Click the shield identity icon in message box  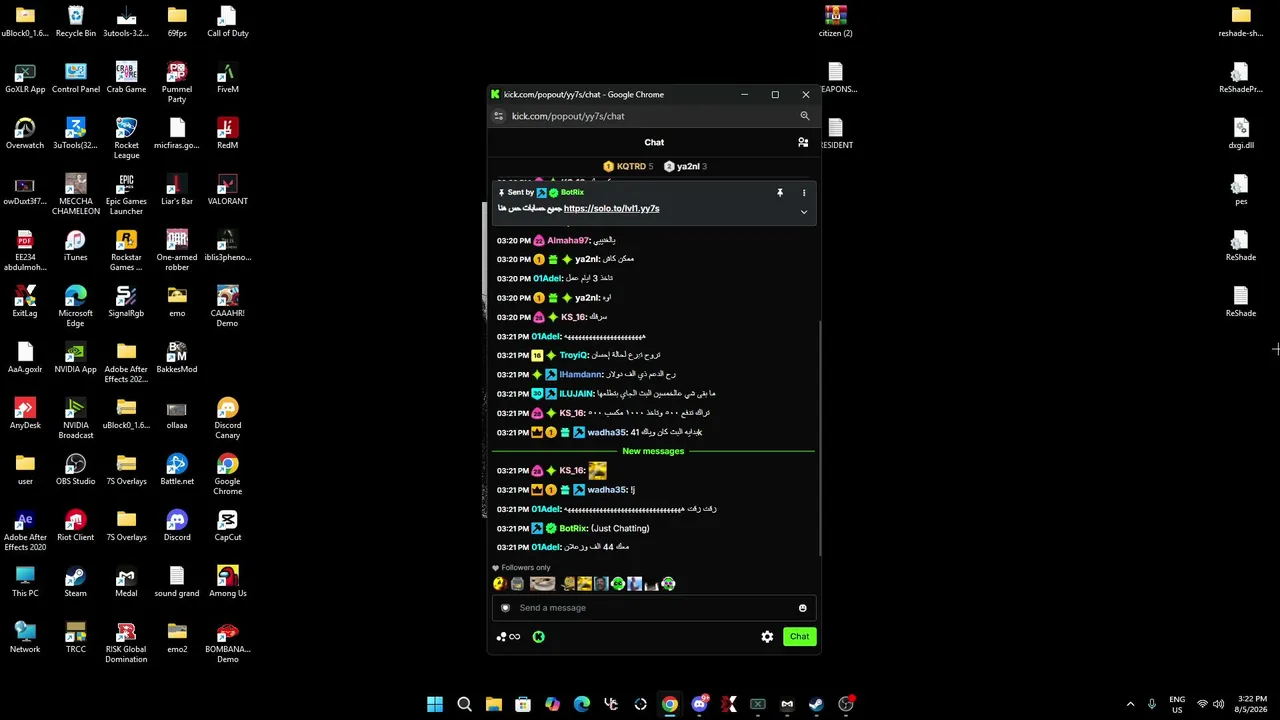pyautogui.click(x=505, y=608)
